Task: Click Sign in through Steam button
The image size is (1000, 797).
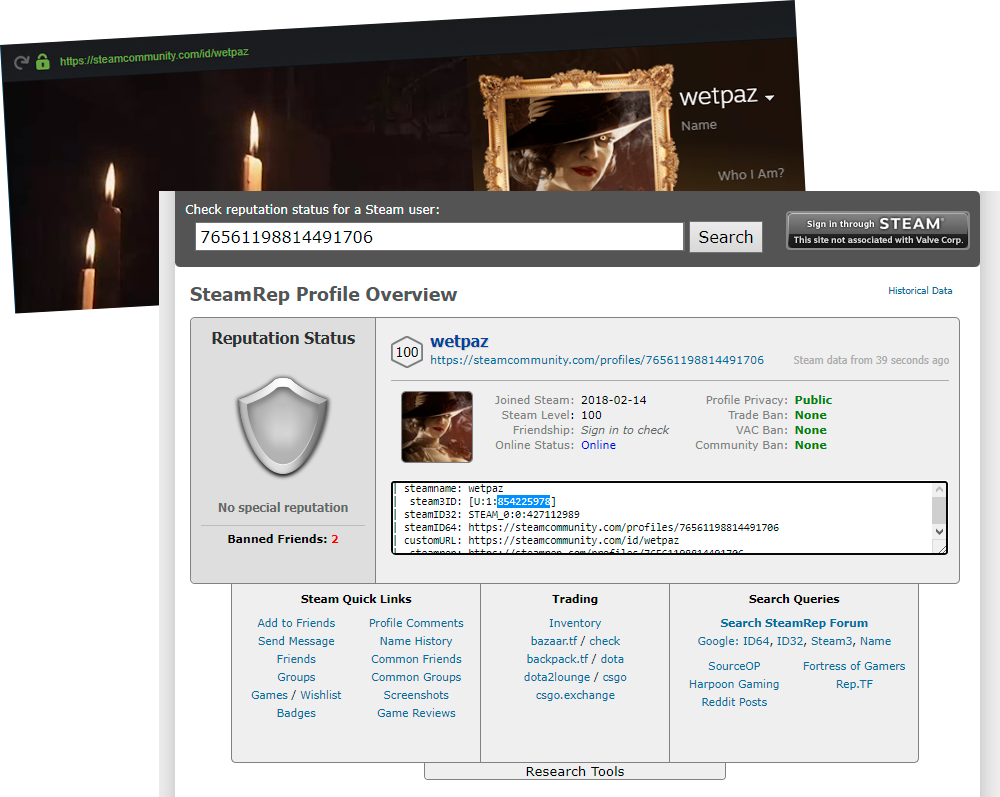Action: point(878,231)
